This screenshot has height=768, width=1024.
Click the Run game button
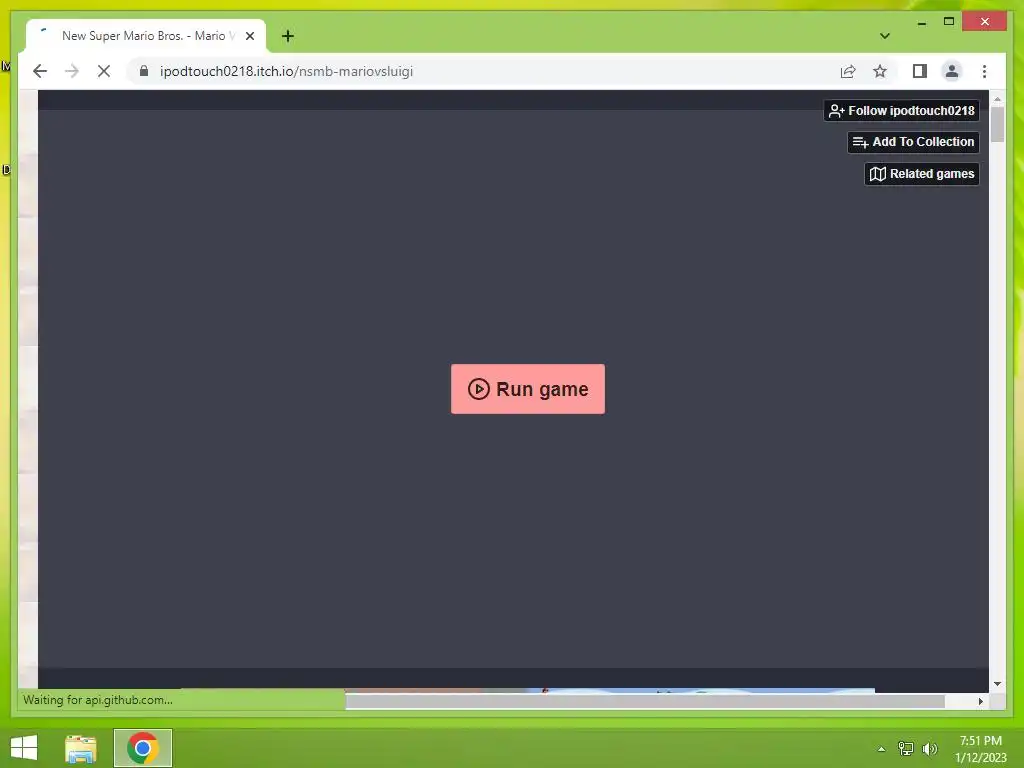point(528,389)
